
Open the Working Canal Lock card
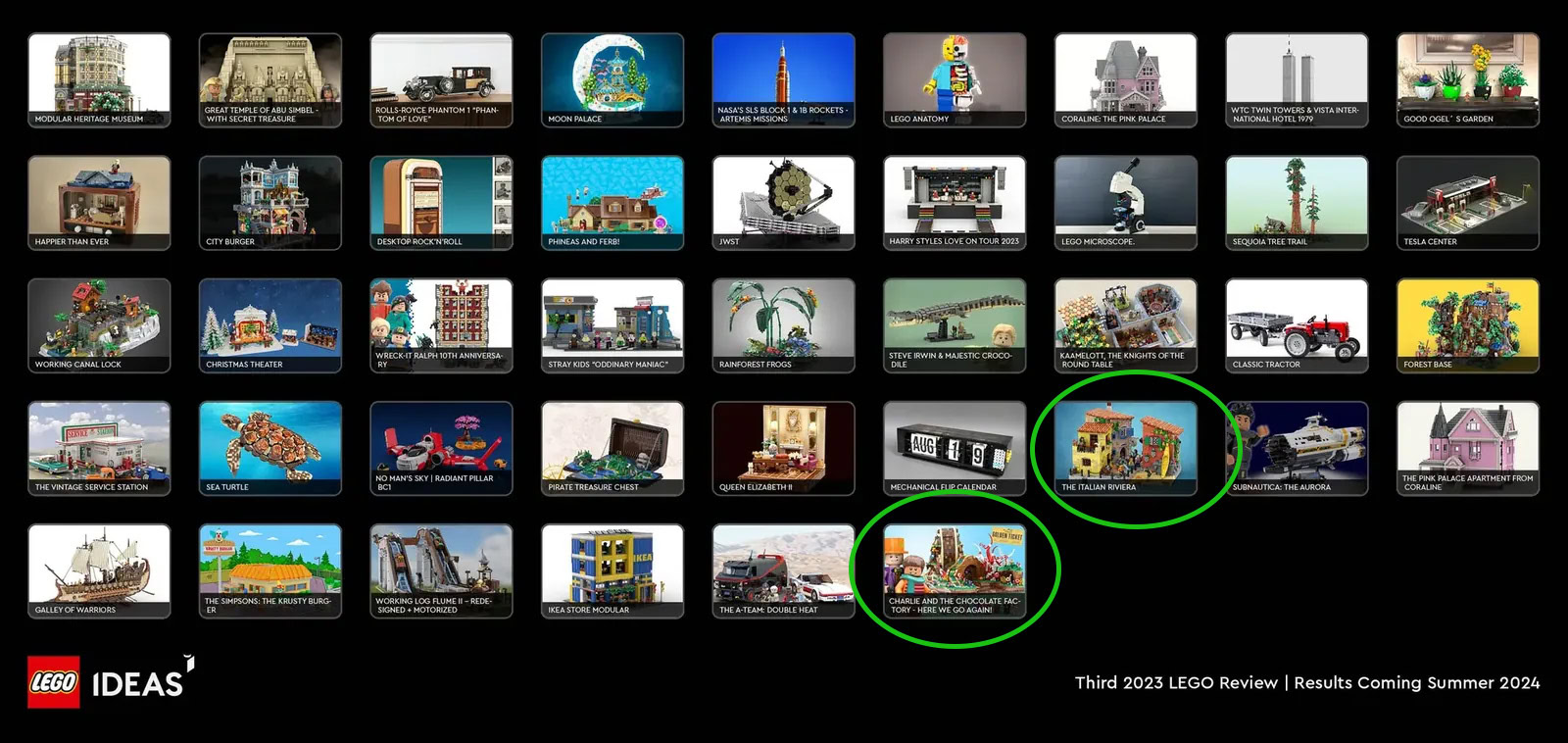pyautogui.click(x=99, y=324)
